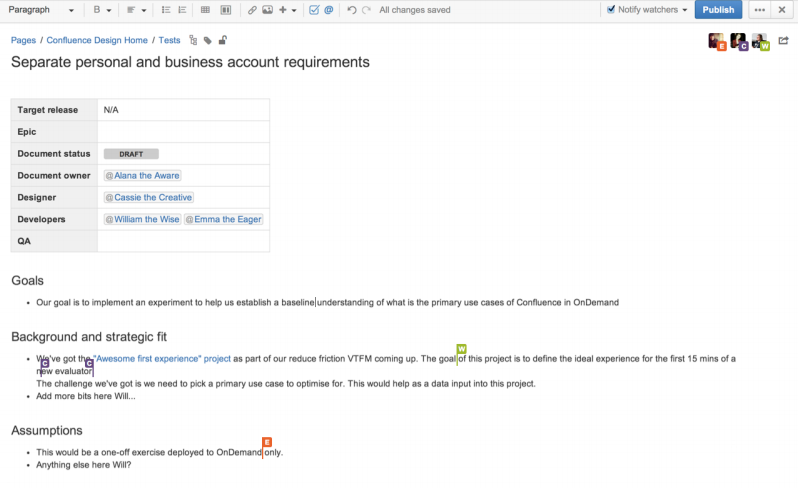
Task: Insert a task list checkbox
Action: tap(314, 10)
